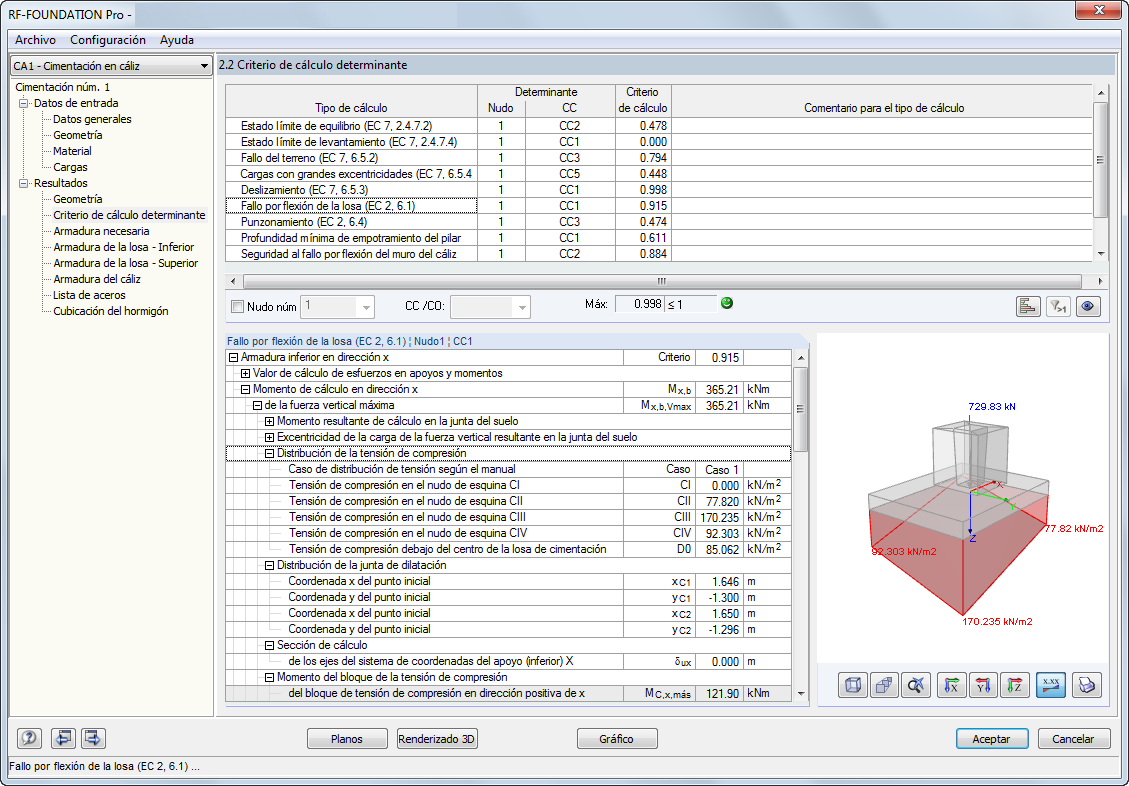
Task: Open Armadura necesaria results
Action: pyautogui.click(x=101, y=231)
